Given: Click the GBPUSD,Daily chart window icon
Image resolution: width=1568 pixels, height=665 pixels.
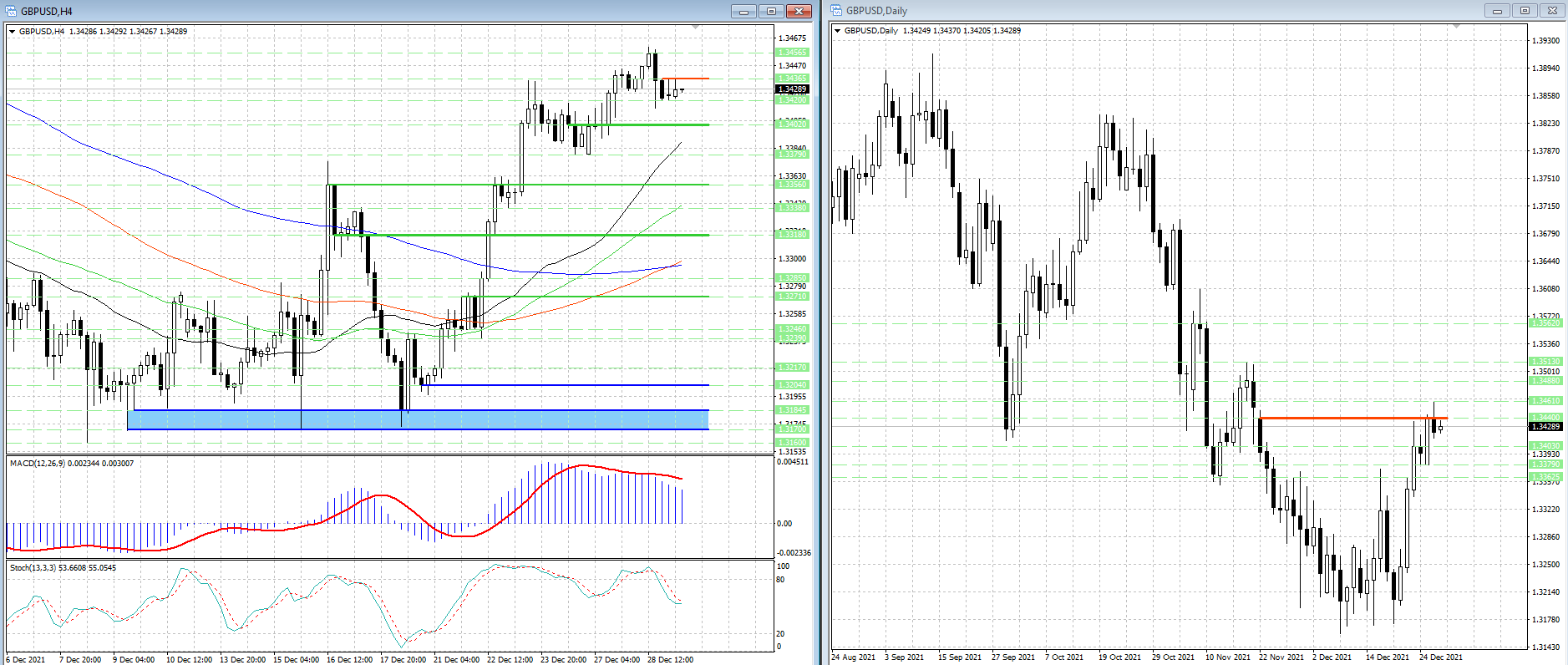Looking at the screenshot, I should coord(836,11).
